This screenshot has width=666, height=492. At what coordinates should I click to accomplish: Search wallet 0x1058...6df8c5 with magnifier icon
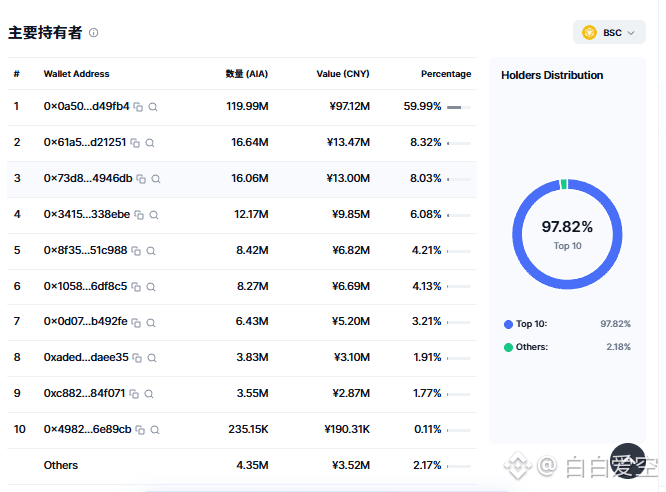point(151,287)
